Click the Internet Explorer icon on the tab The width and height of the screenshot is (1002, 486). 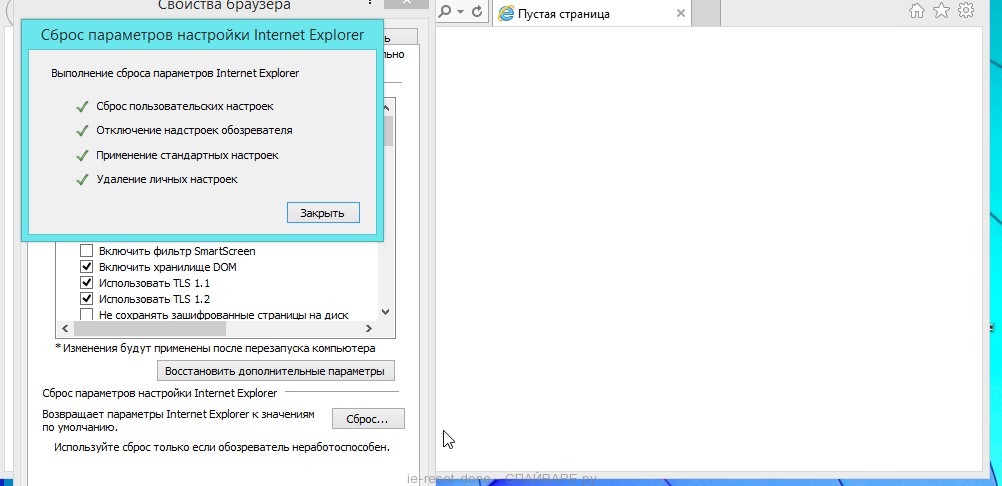506,13
